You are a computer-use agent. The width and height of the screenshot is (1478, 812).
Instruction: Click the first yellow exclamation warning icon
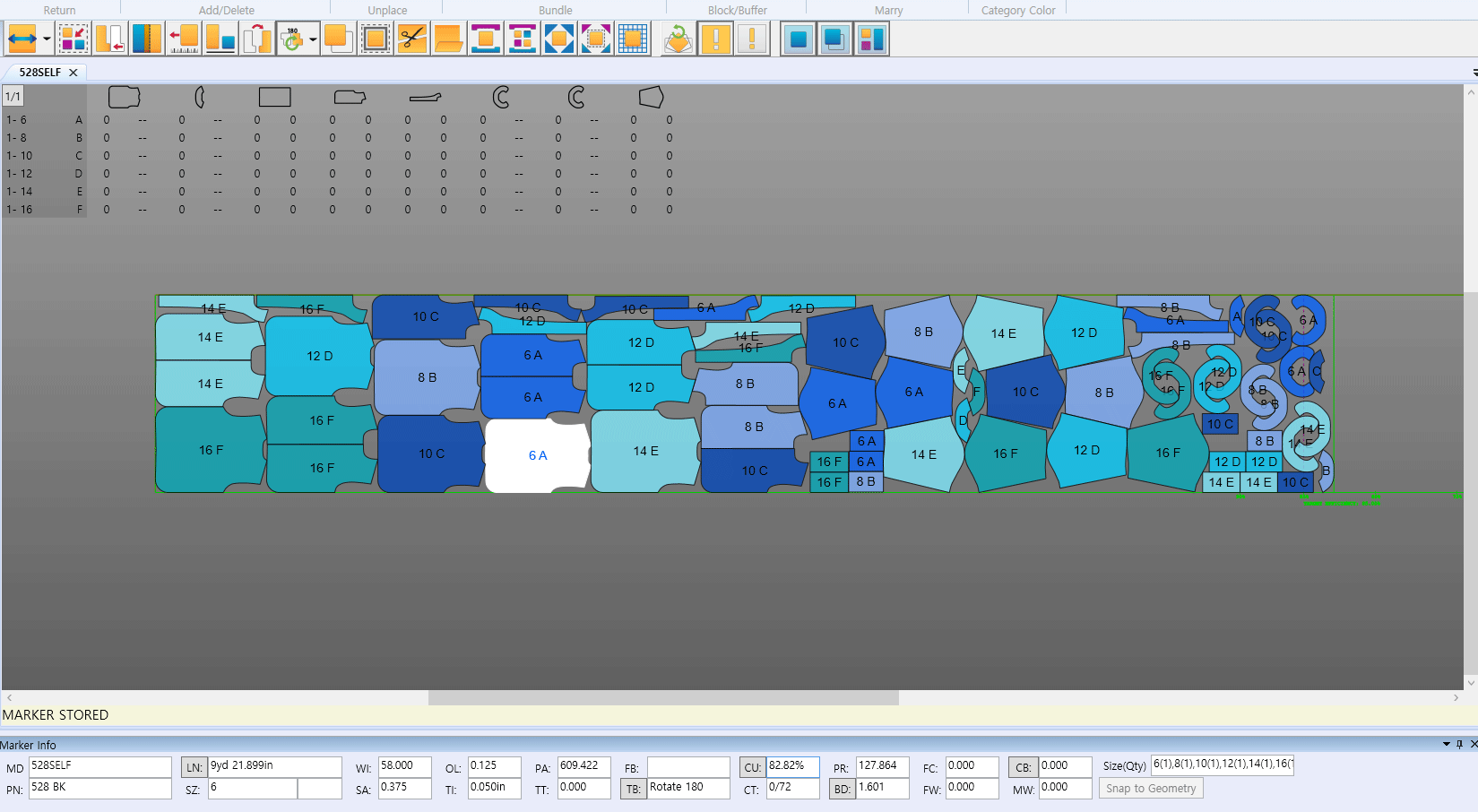pos(715,39)
